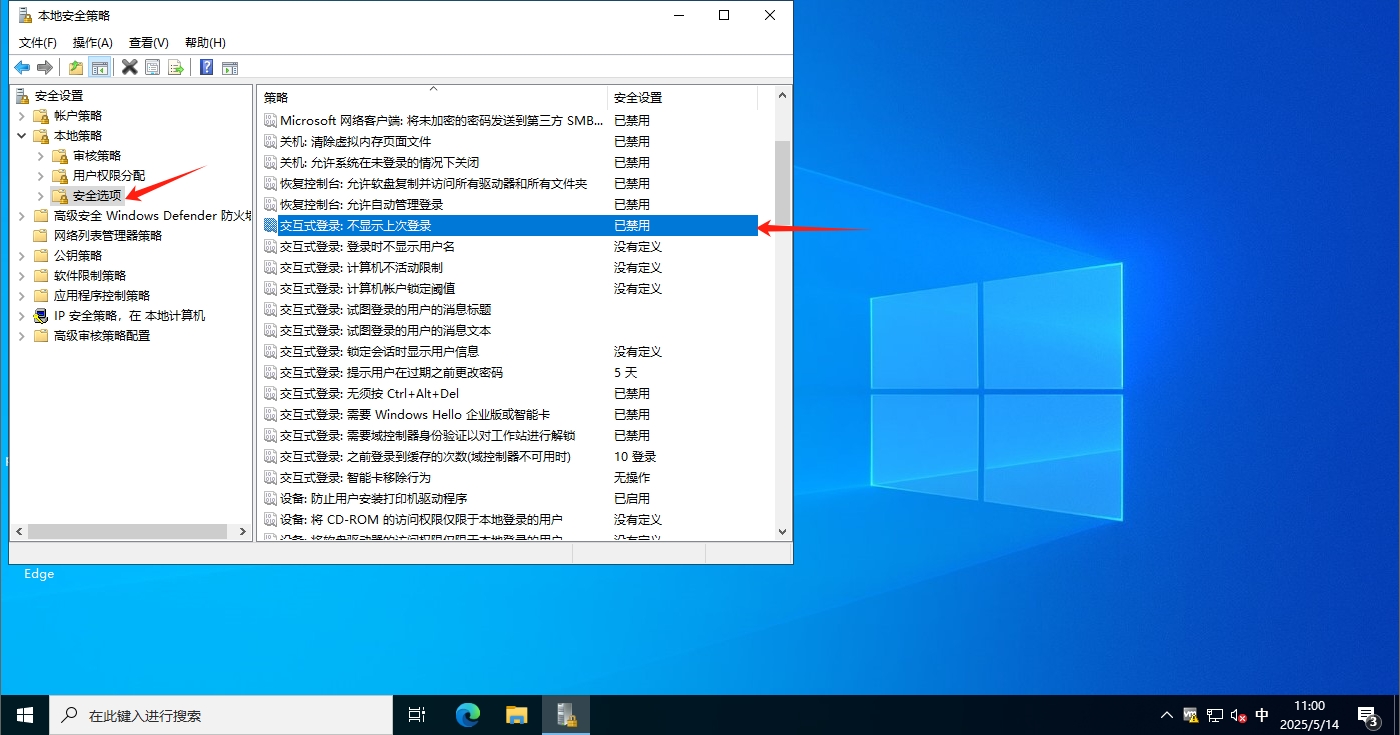The image size is (1400, 735).
Task: Expand the 高级审核策略配置 tree node
Action: pos(22,336)
